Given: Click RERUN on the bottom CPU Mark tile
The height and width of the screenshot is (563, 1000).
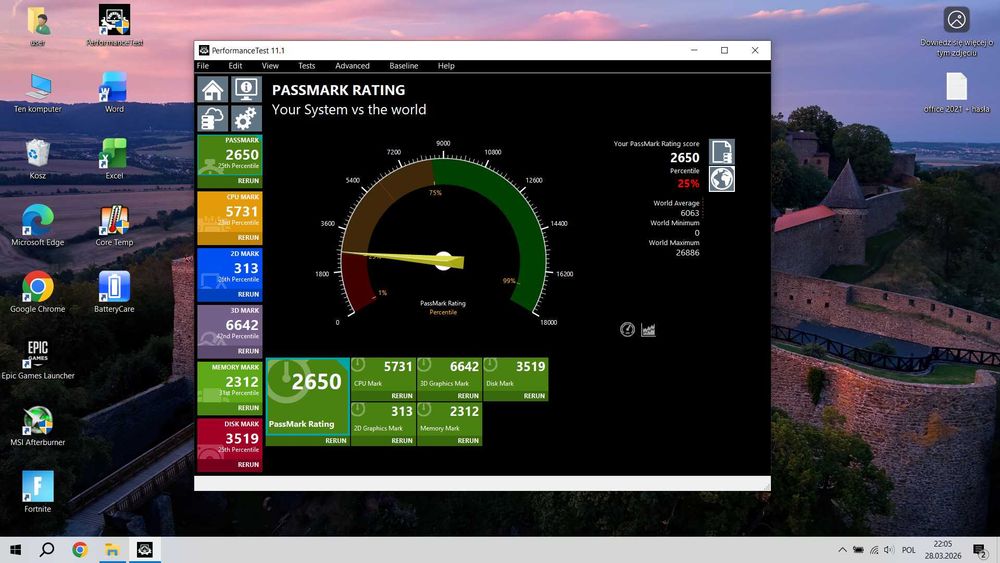Looking at the screenshot, I should tap(402, 396).
